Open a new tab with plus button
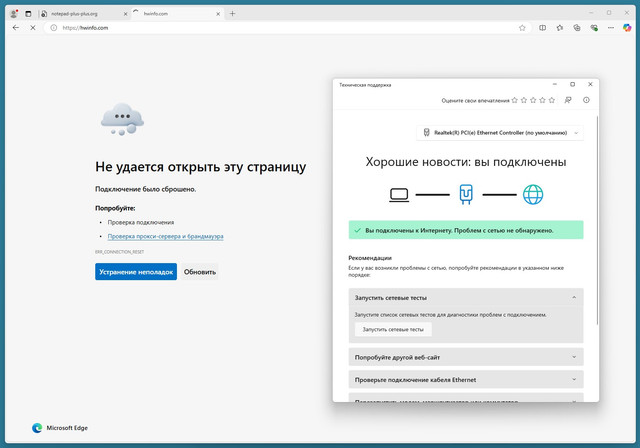 click(x=232, y=13)
